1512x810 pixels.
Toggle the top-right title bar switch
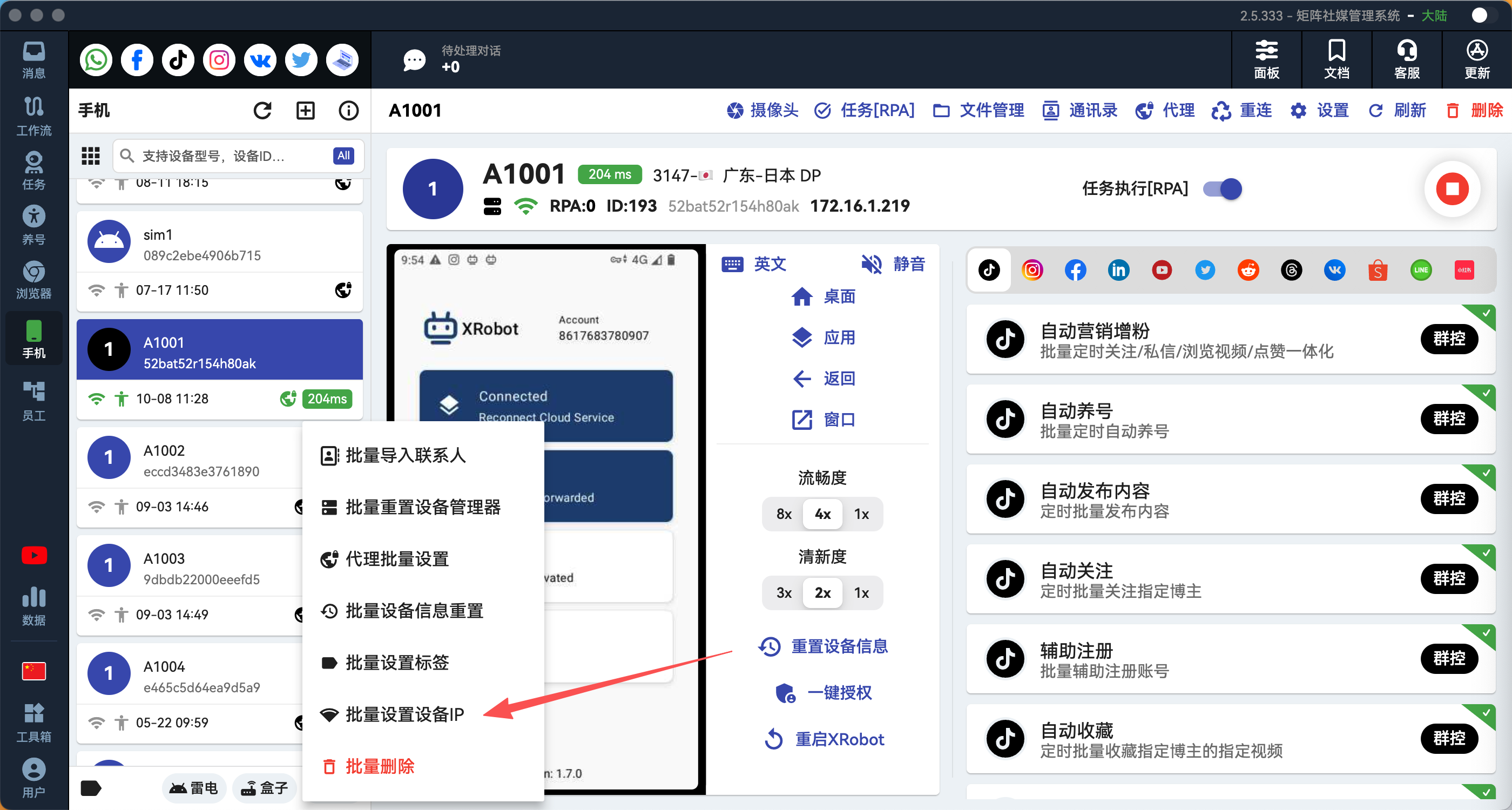pyautogui.click(x=1485, y=15)
